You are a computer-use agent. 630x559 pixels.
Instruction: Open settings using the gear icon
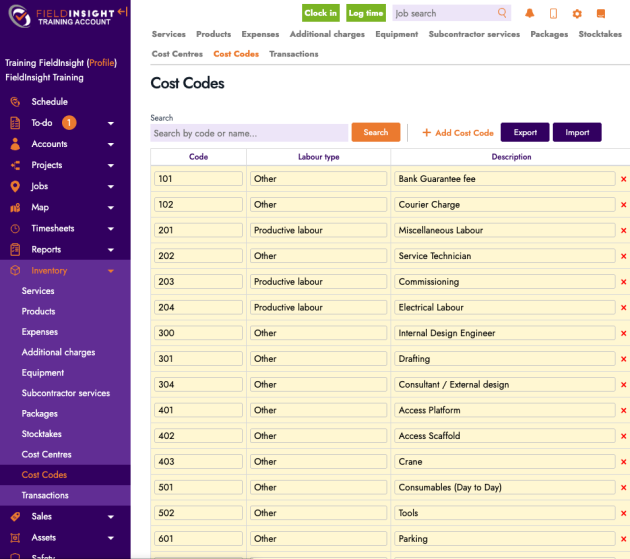(577, 13)
